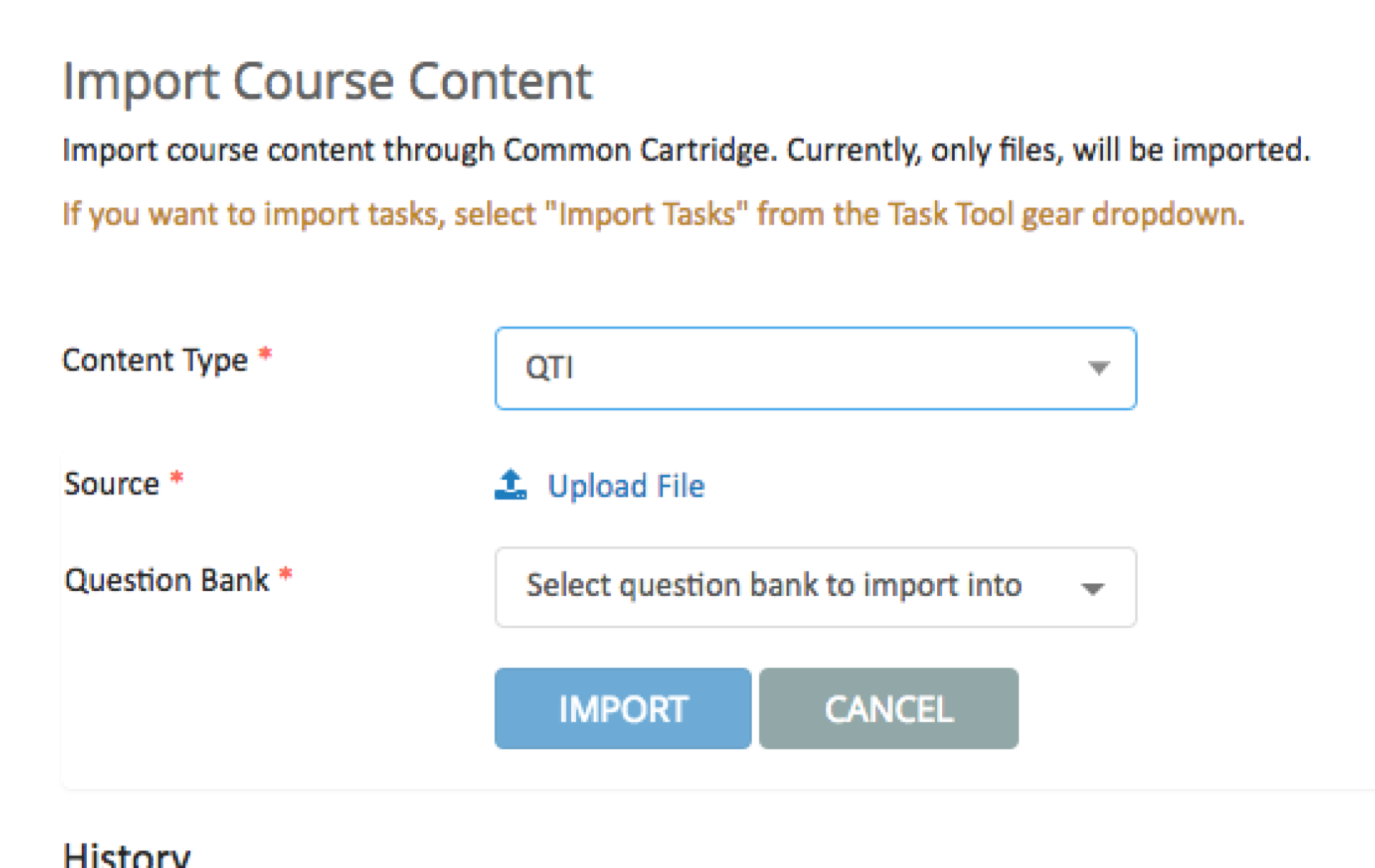Click the Common Cartridge description sentence
Screen dimensions: 1375x868
coord(686,150)
